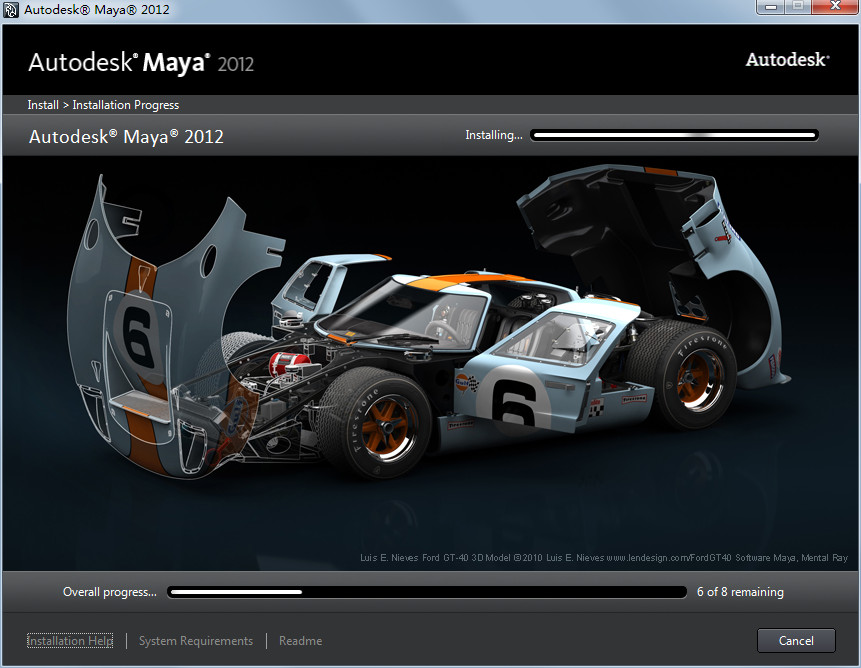Click the "Installing..." status label

tap(494, 135)
